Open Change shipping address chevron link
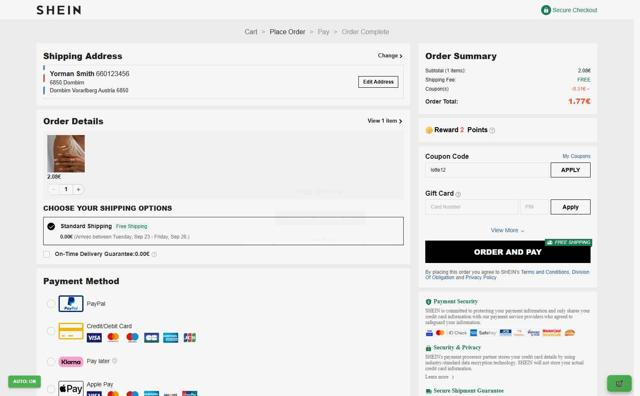 (x=390, y=56)
